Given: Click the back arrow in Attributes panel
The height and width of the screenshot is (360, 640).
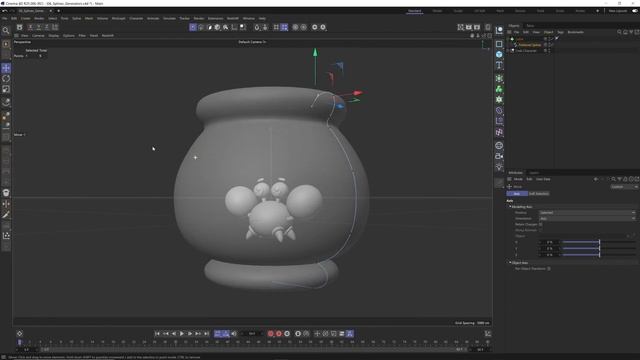Looking at the screenshot, I should 596,179.
